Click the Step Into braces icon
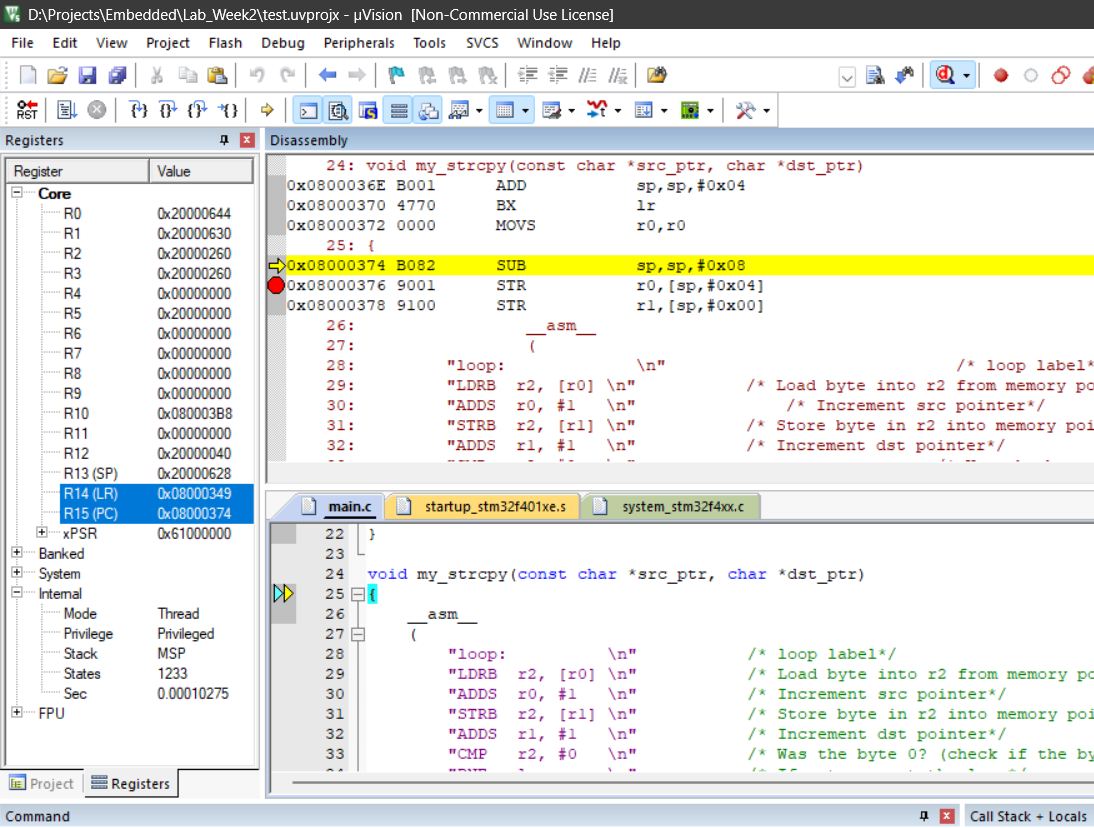The image size is (1094, 828). (139, 110)
